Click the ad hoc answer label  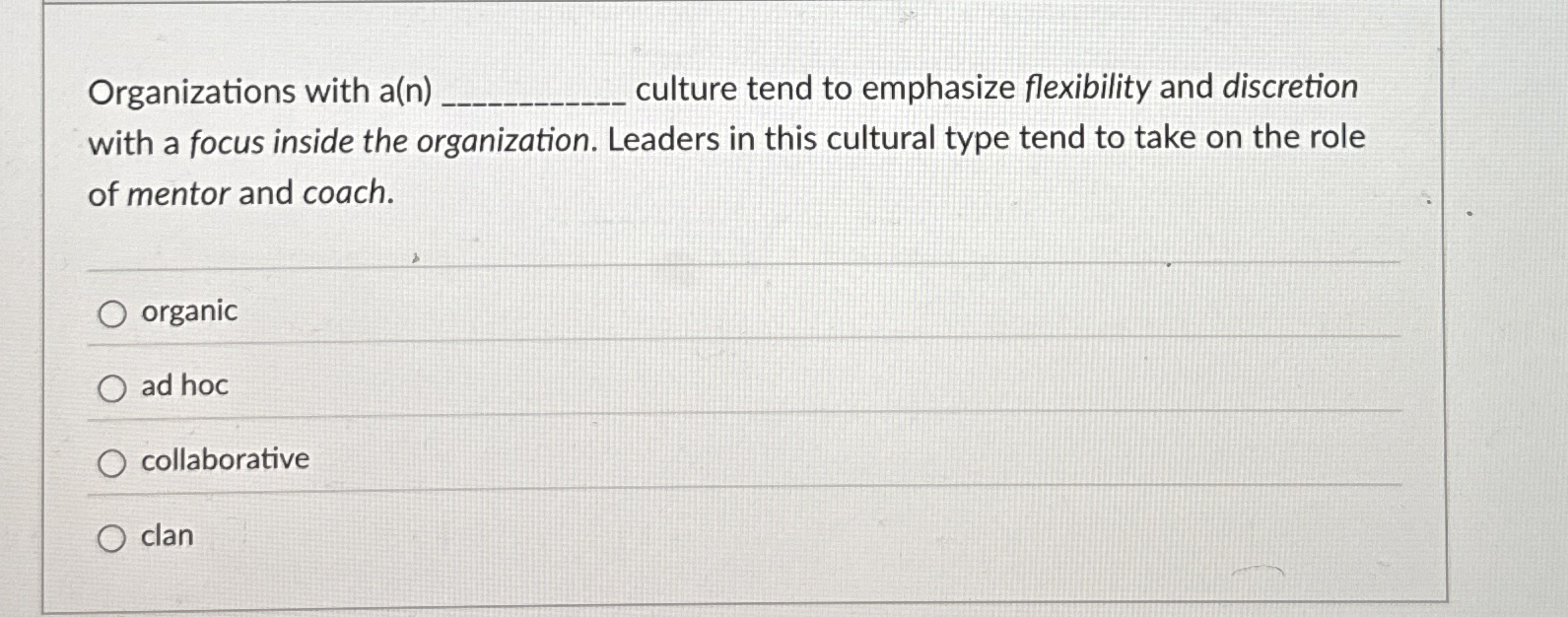(184, 385)
